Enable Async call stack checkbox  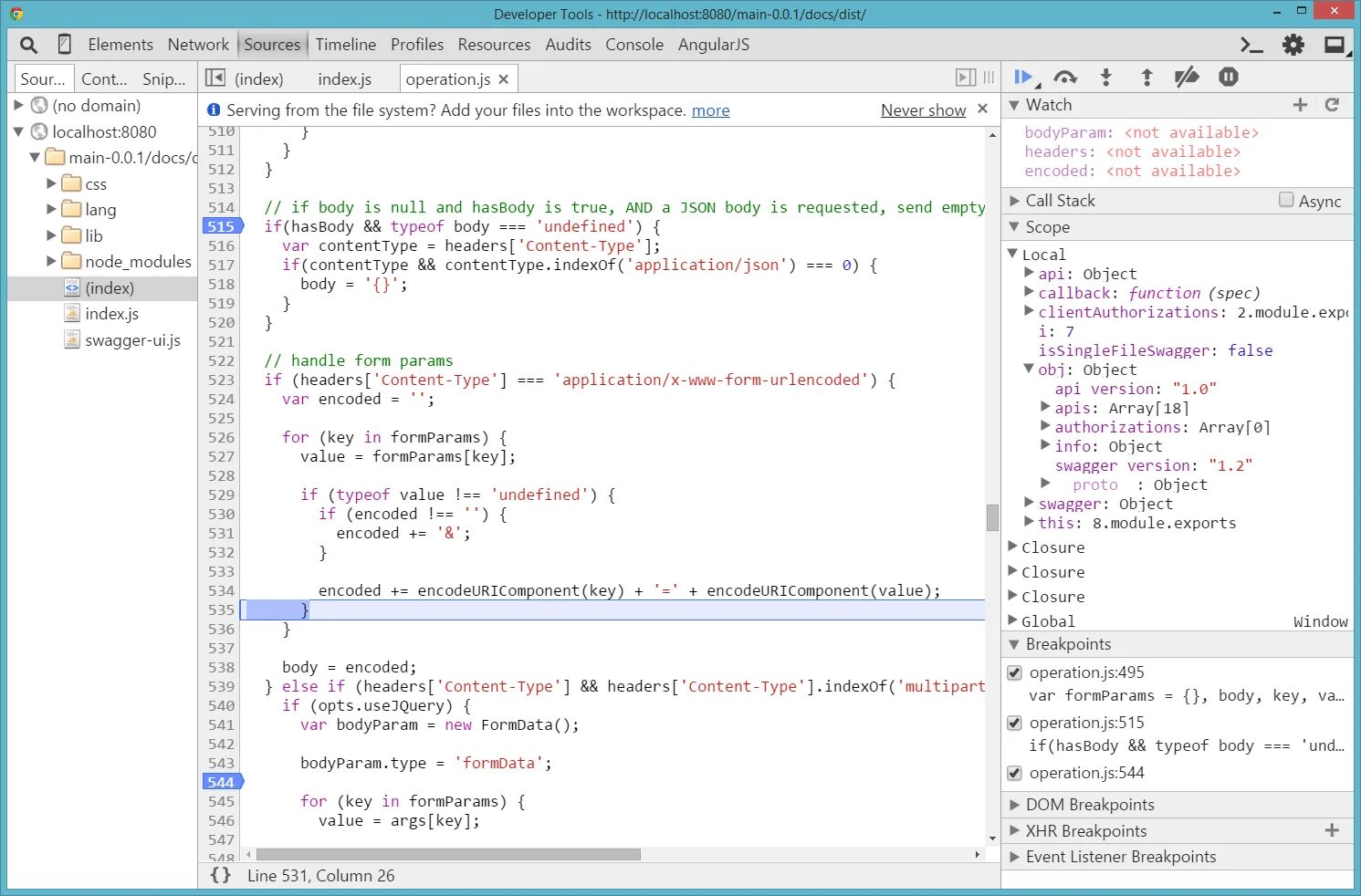1286,200
